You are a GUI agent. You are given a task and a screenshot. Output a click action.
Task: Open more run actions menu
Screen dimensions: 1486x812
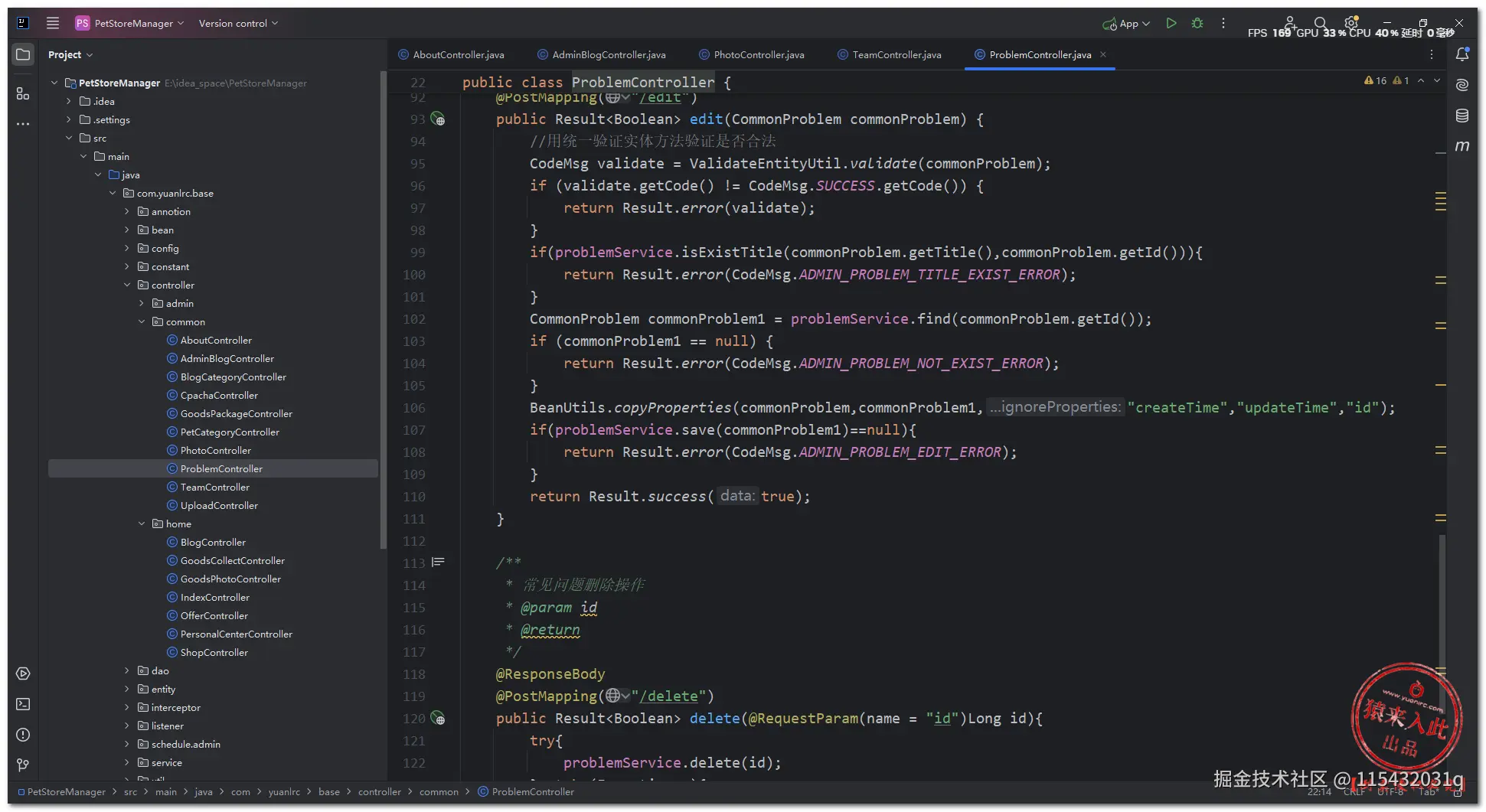(1223, 24)
